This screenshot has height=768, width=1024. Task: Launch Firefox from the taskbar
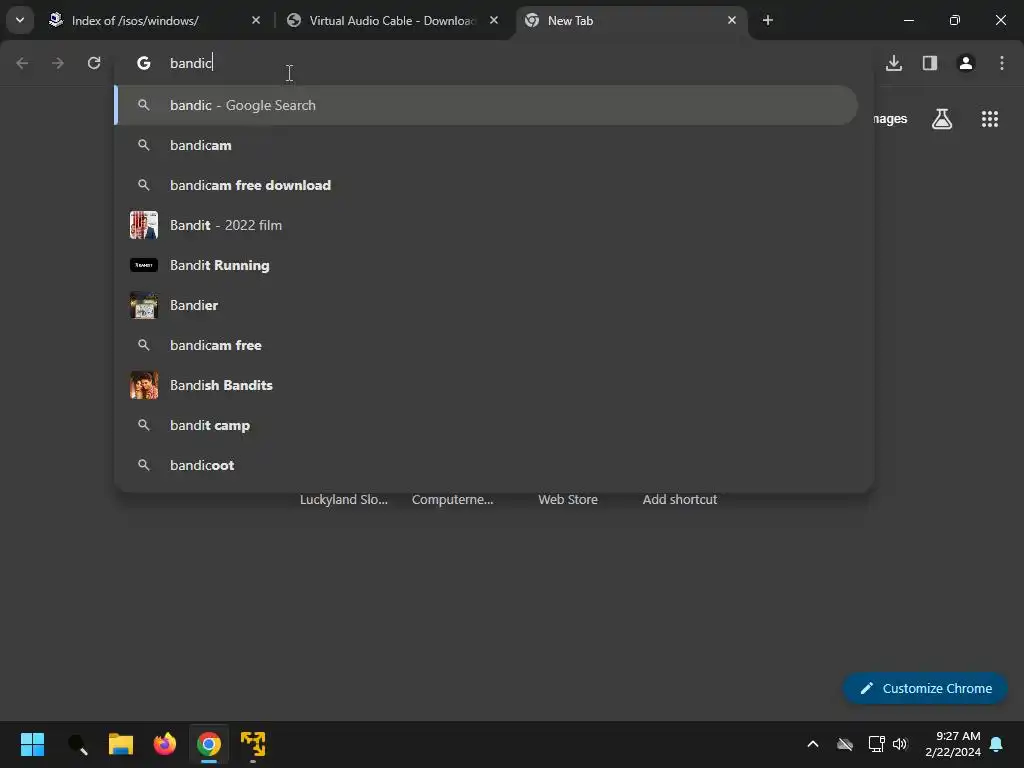[165, 744]
